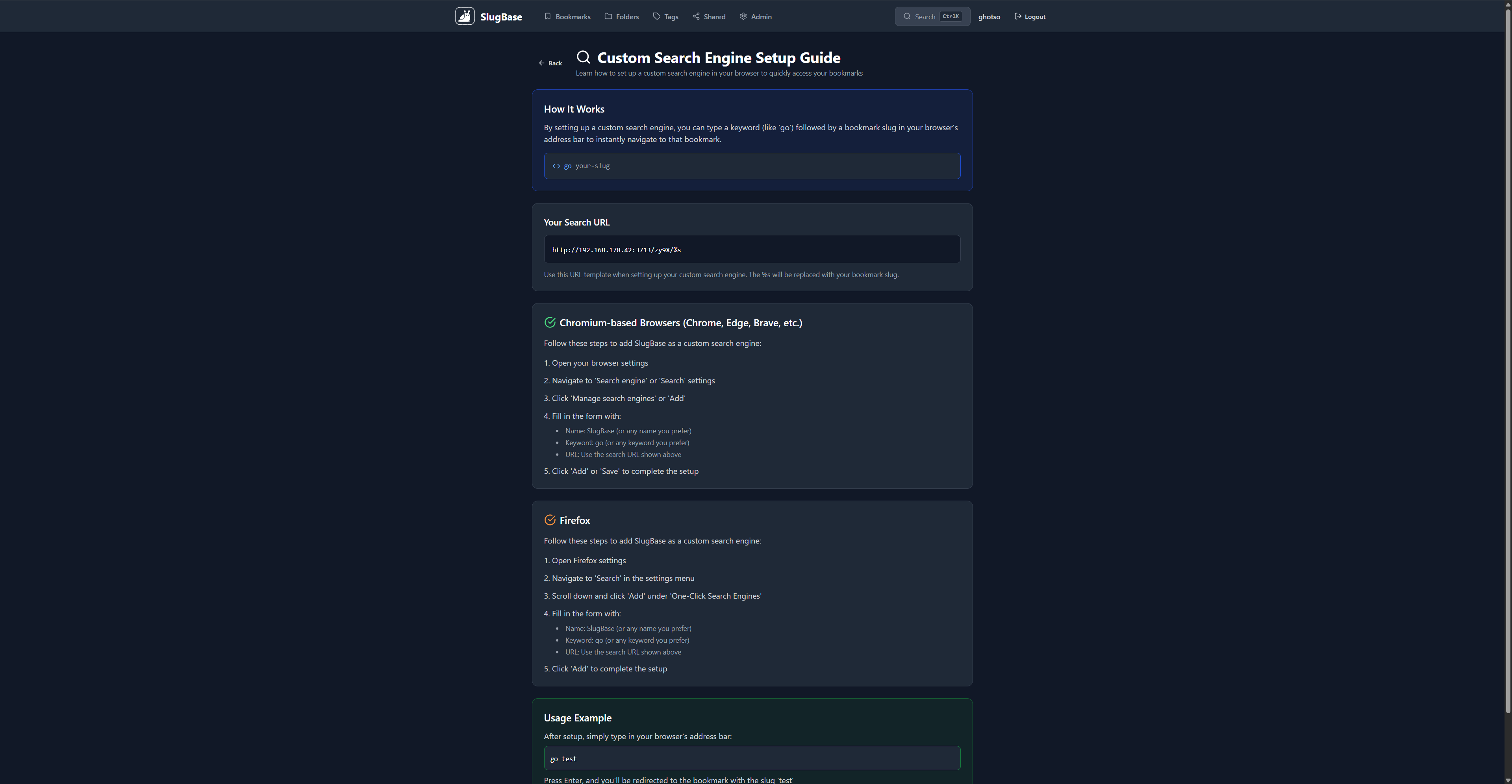
Task: Click the bookmark icon beside Bookmarks
Action: pos(548,17)
